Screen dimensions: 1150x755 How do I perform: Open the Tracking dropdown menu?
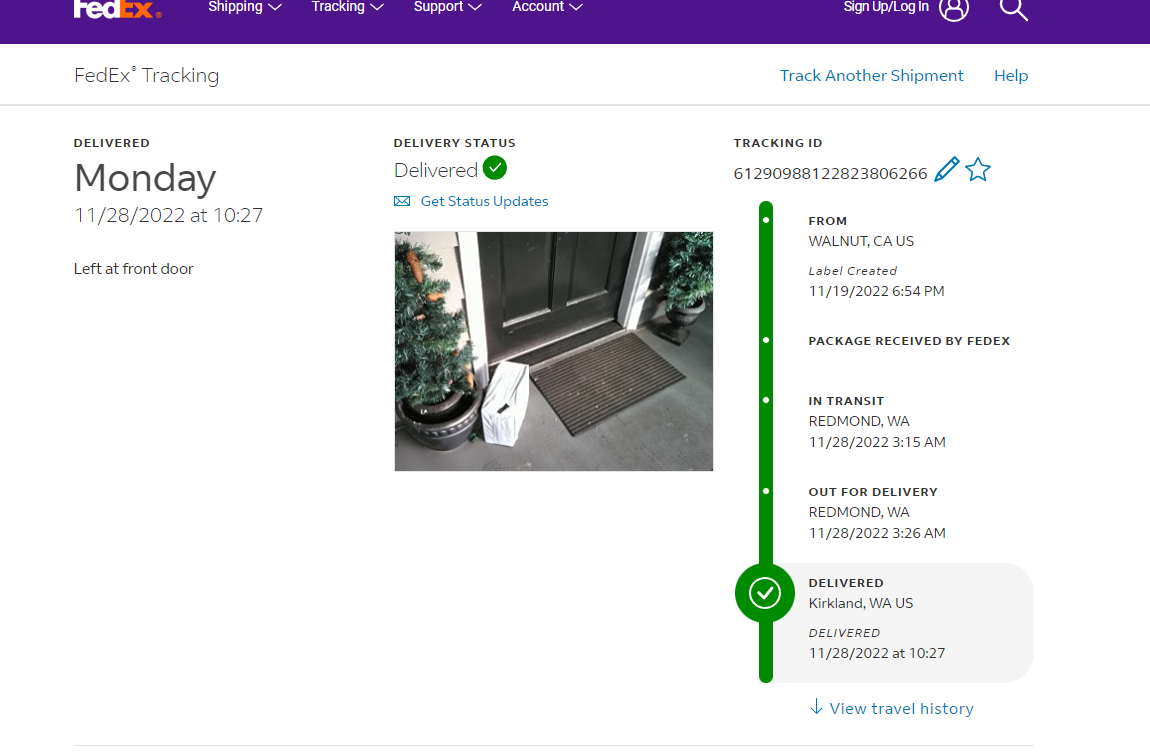(x=347, y=7)
